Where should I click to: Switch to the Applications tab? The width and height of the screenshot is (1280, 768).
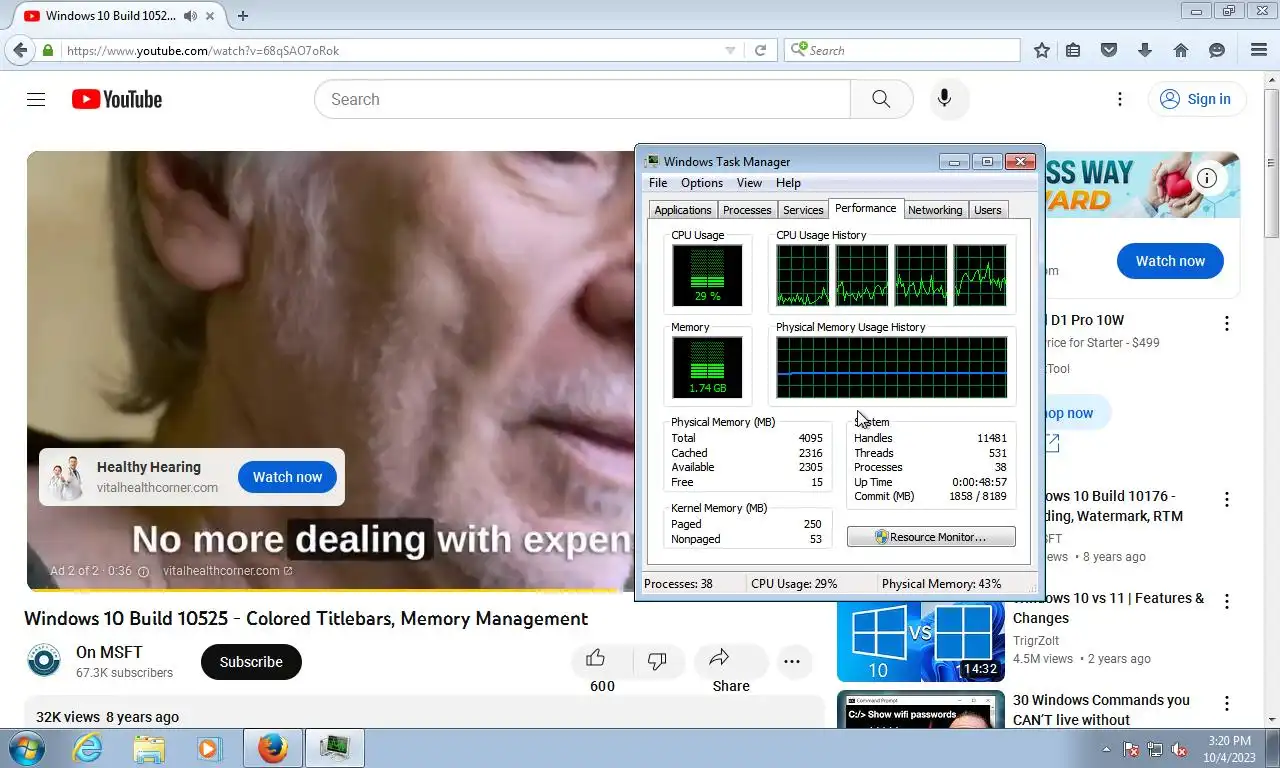(683, 210)
